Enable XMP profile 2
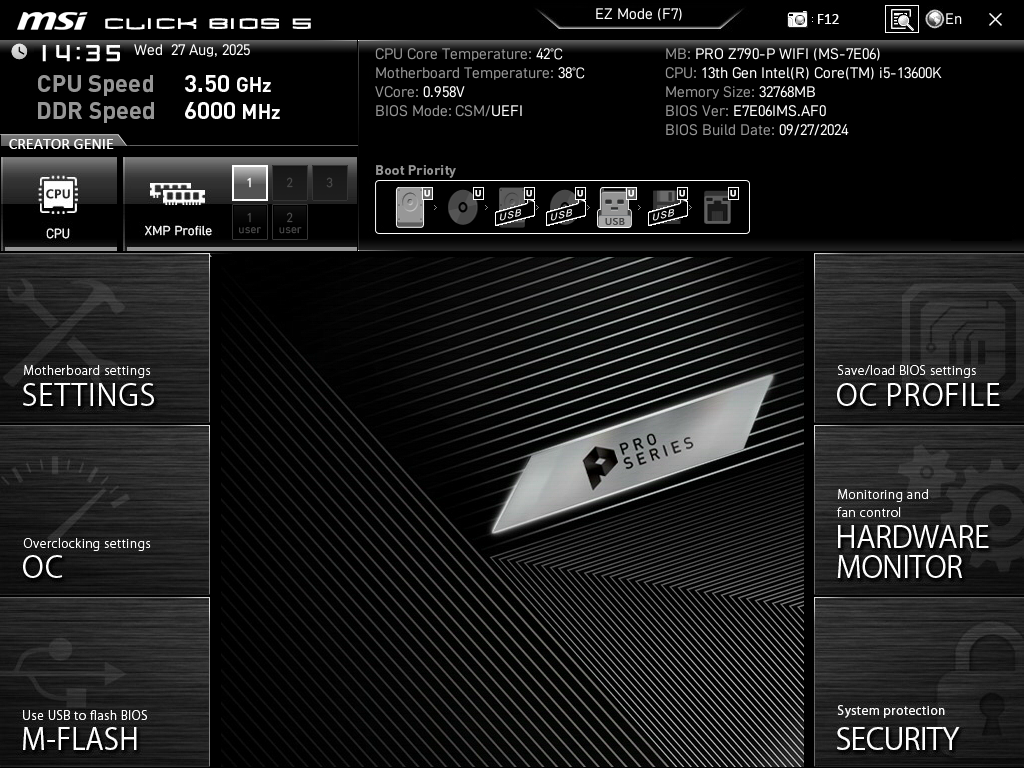Screen dimensions: 1024x768 click(x=289, y=183)
